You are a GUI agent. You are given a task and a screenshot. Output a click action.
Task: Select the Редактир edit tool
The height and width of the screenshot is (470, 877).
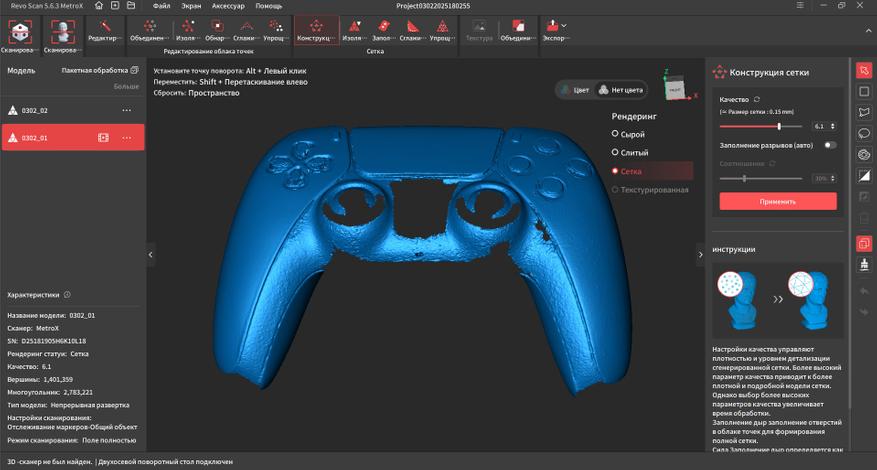[105, 30]
